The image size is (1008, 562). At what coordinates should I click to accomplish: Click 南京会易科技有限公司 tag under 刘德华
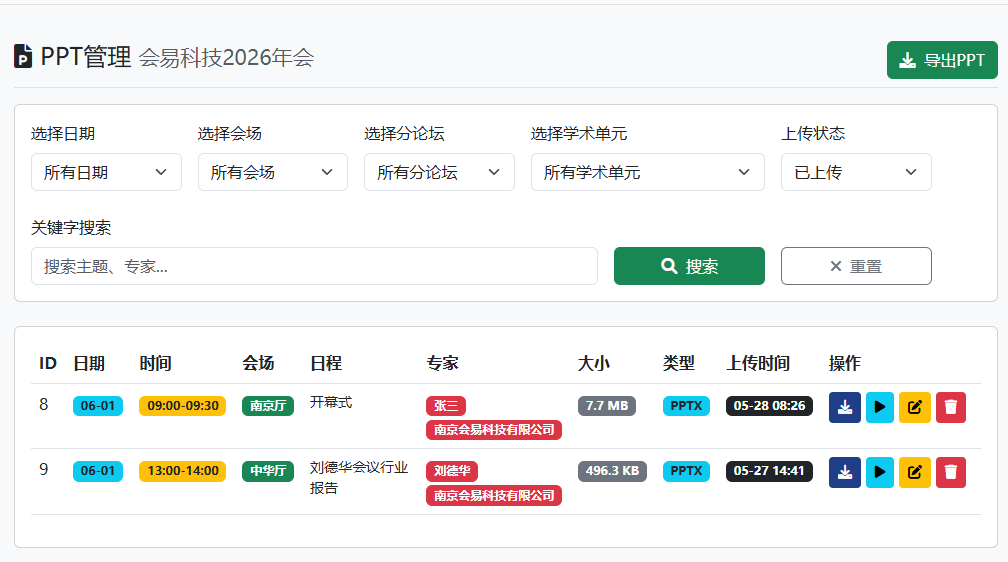494,495
